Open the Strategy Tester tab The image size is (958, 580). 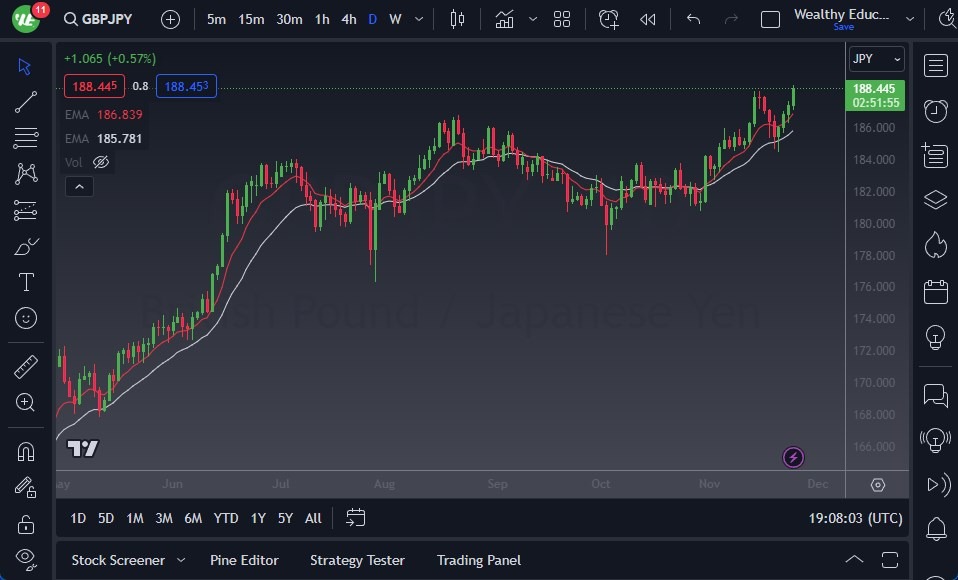pyautogui.click(x=357, y=560)
